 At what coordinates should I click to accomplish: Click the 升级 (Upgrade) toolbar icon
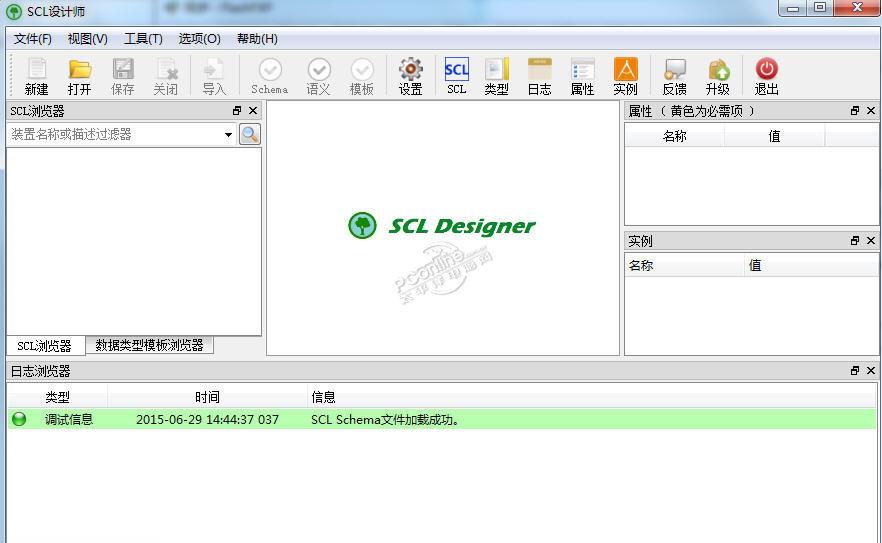[718, 77]
